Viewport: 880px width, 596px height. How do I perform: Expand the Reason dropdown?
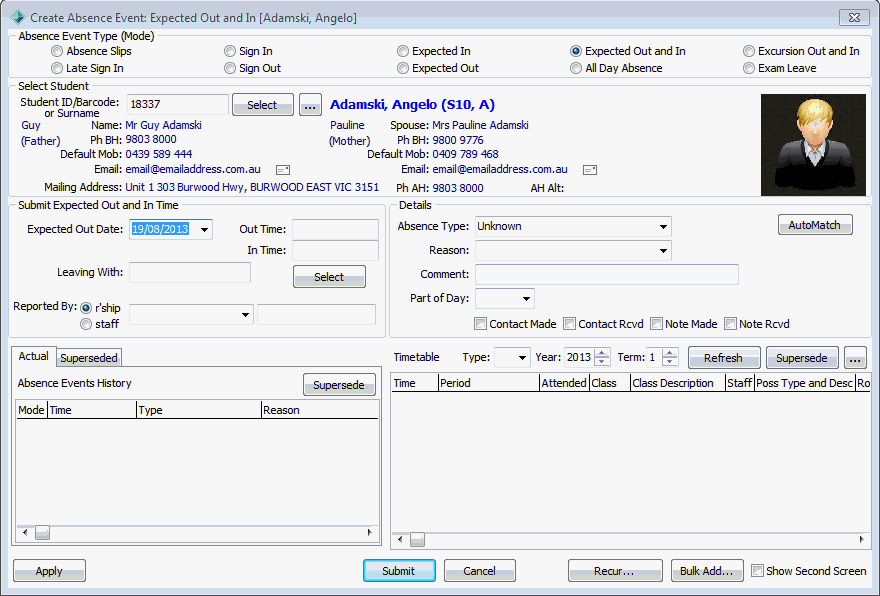[663, 251]
